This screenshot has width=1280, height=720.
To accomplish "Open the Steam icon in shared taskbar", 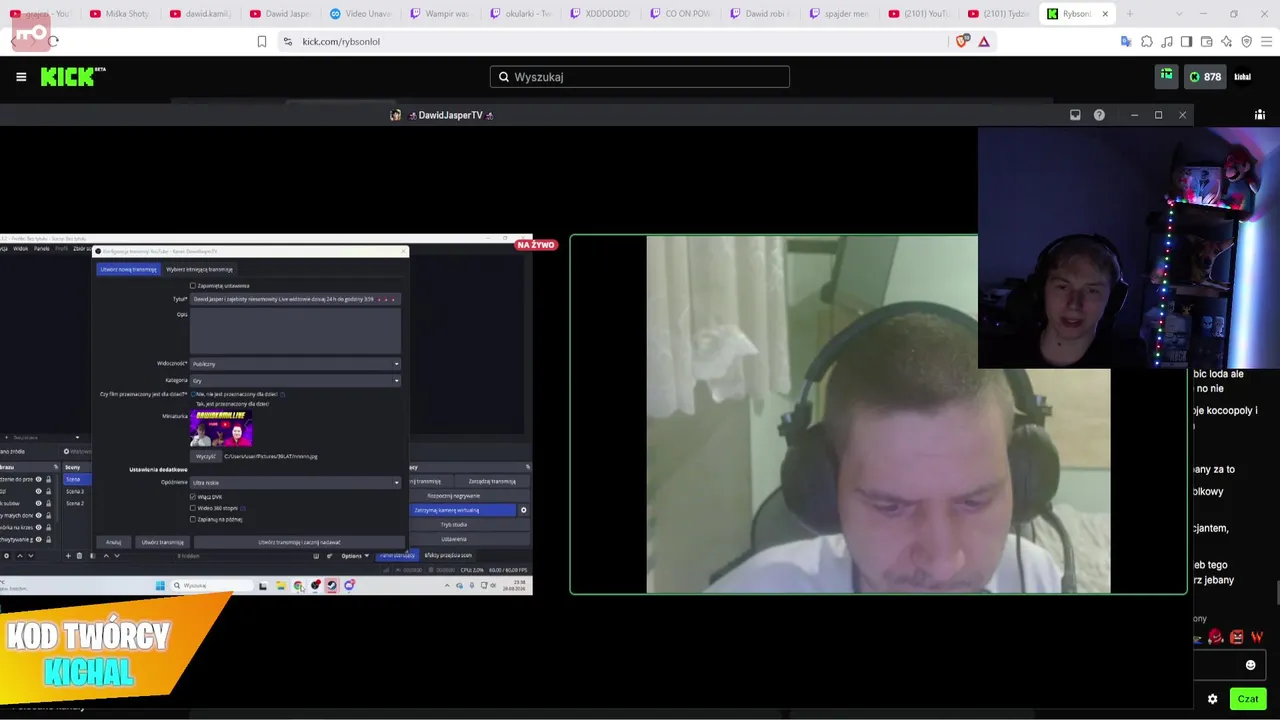I will click(x=332, y=586).
